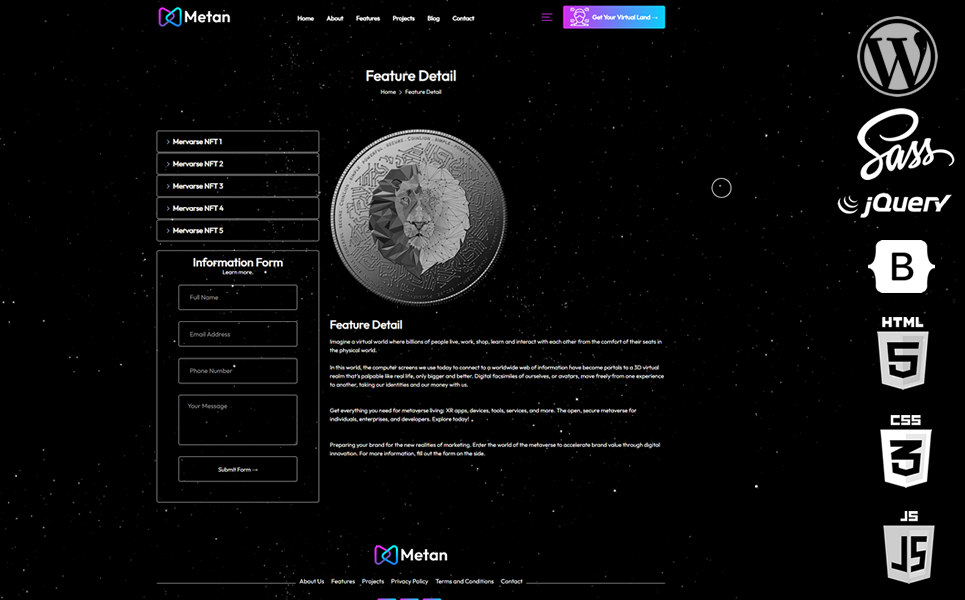
Task: Click the HTML5 badge icon
Action: (902, 353)
